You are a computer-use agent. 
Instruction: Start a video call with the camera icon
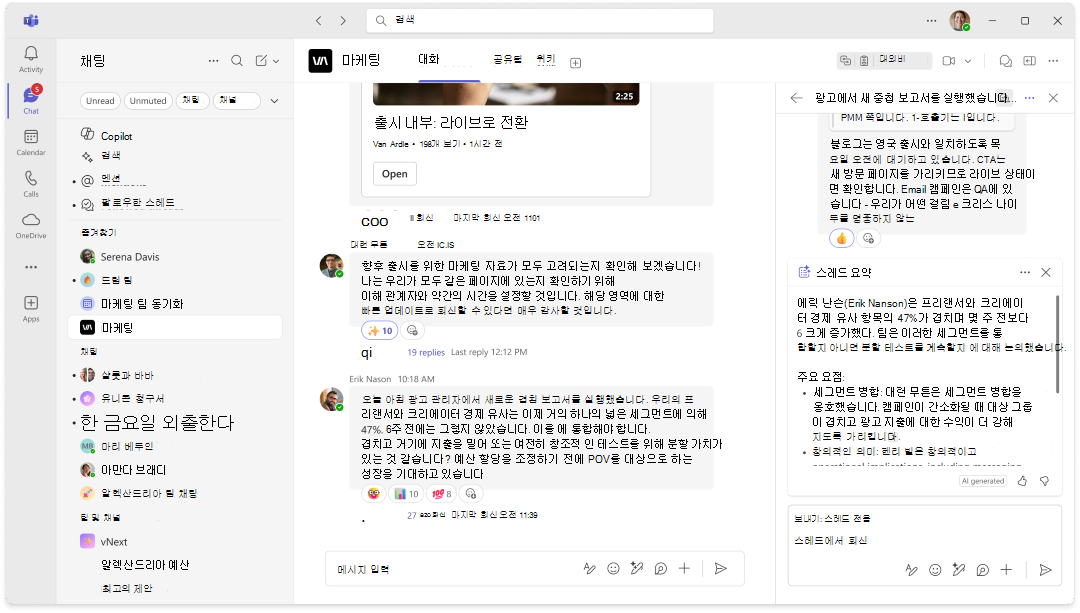tap(948, 61)
